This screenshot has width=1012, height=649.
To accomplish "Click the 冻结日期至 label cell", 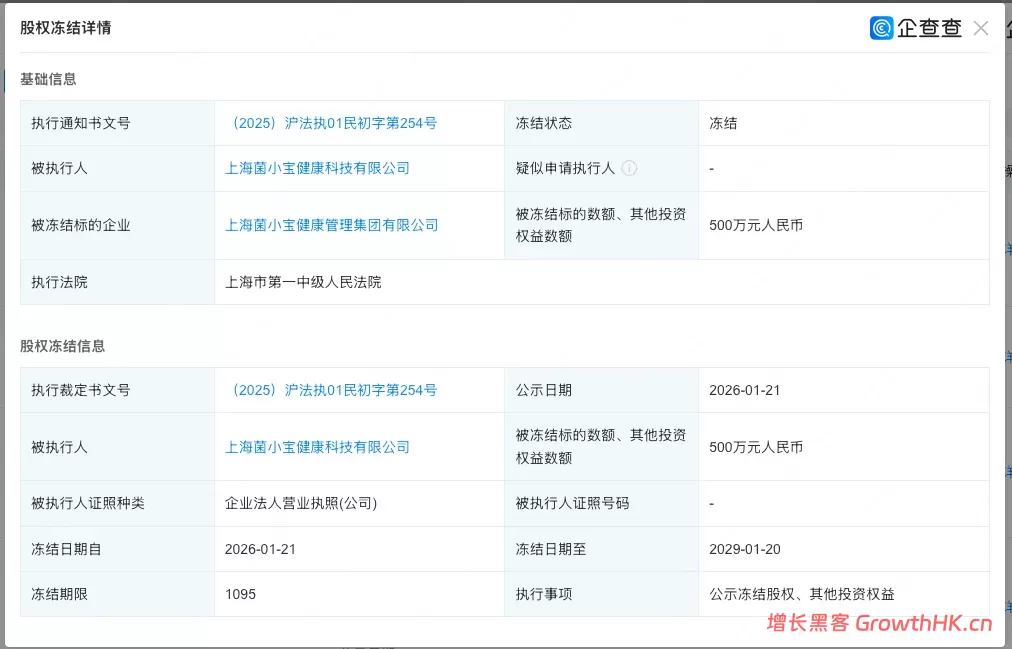I will pyautogui.click(x=602, y=549).
